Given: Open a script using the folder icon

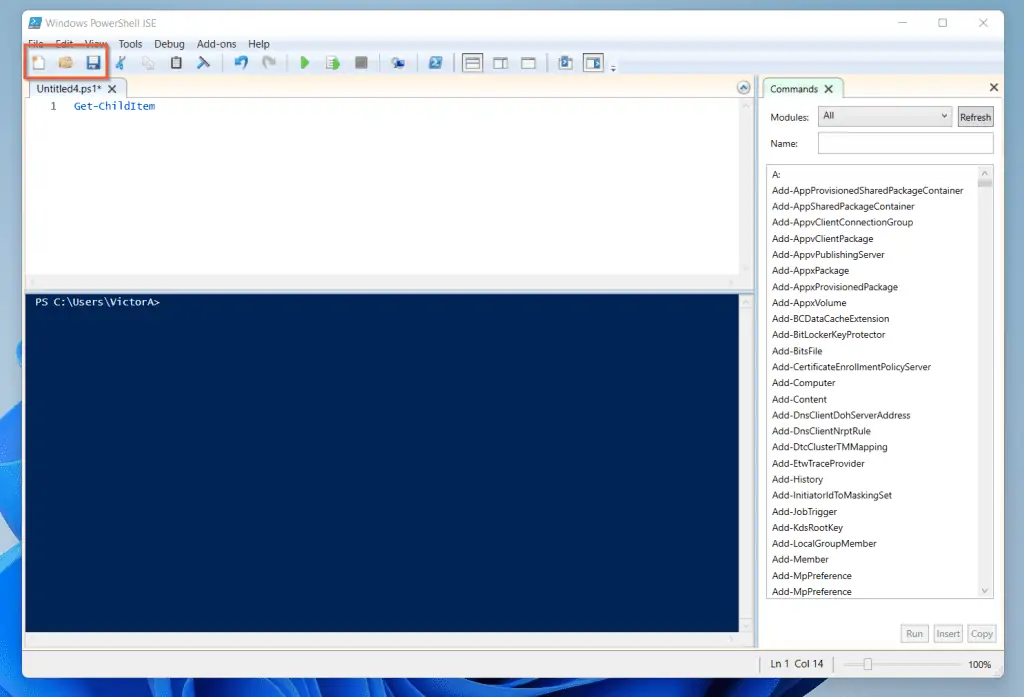Looking at the screenshot, I should pos(65,63).
